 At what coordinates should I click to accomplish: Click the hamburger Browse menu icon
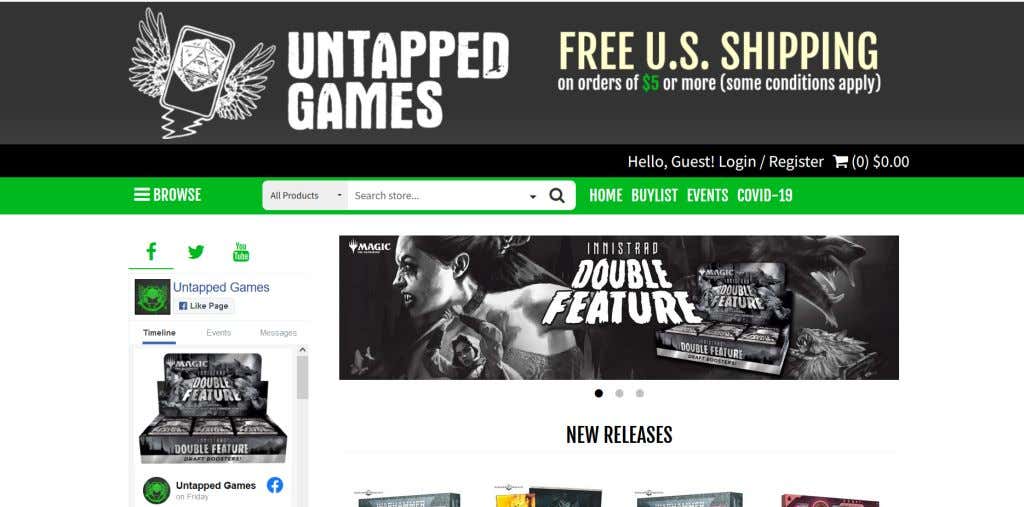coord(142,195)
